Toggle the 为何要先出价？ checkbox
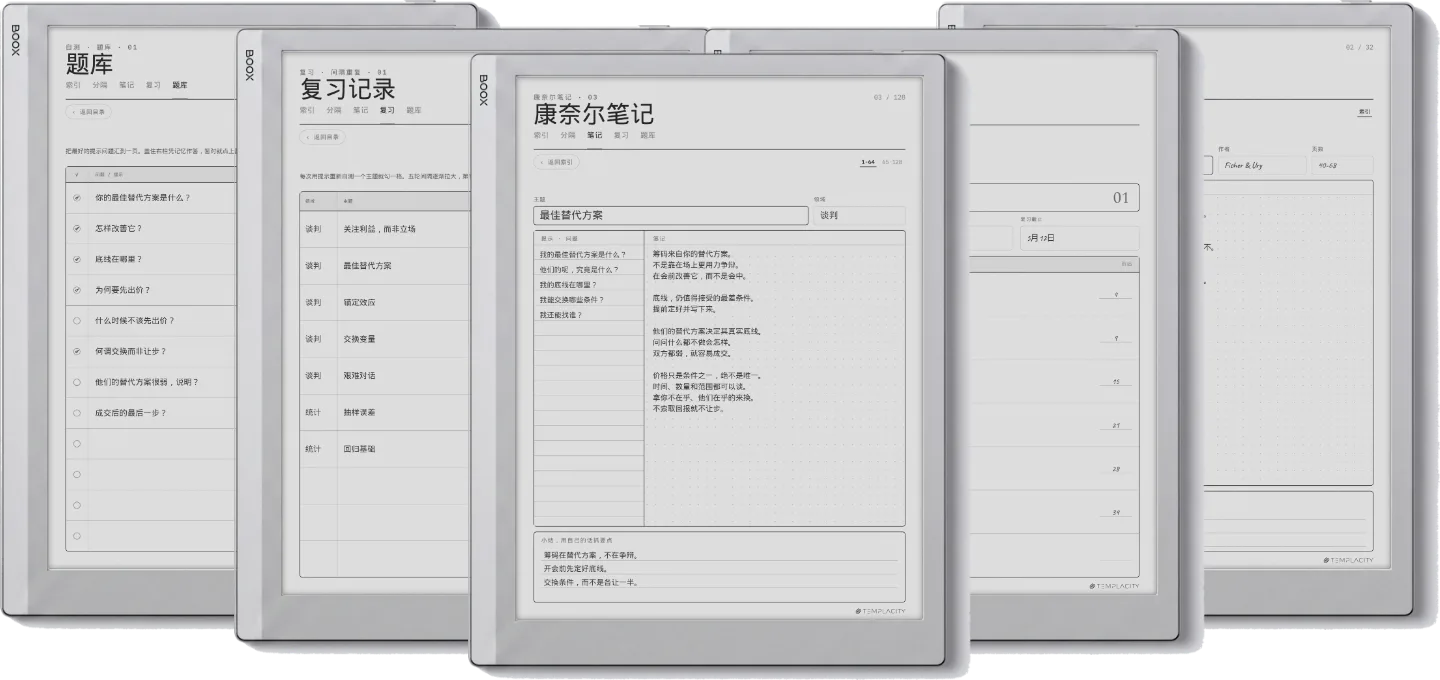This screenshot has width=1440, height=680. [77, 291]
